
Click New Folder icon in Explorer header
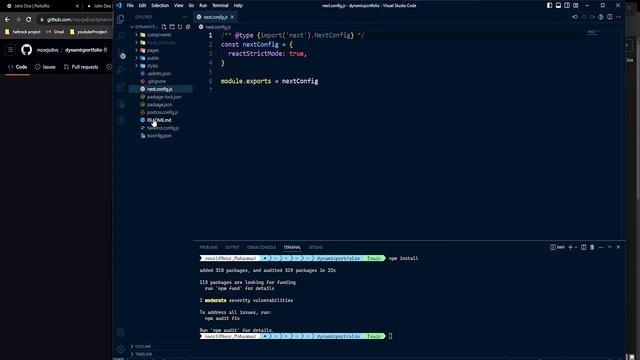pos(172,27)
